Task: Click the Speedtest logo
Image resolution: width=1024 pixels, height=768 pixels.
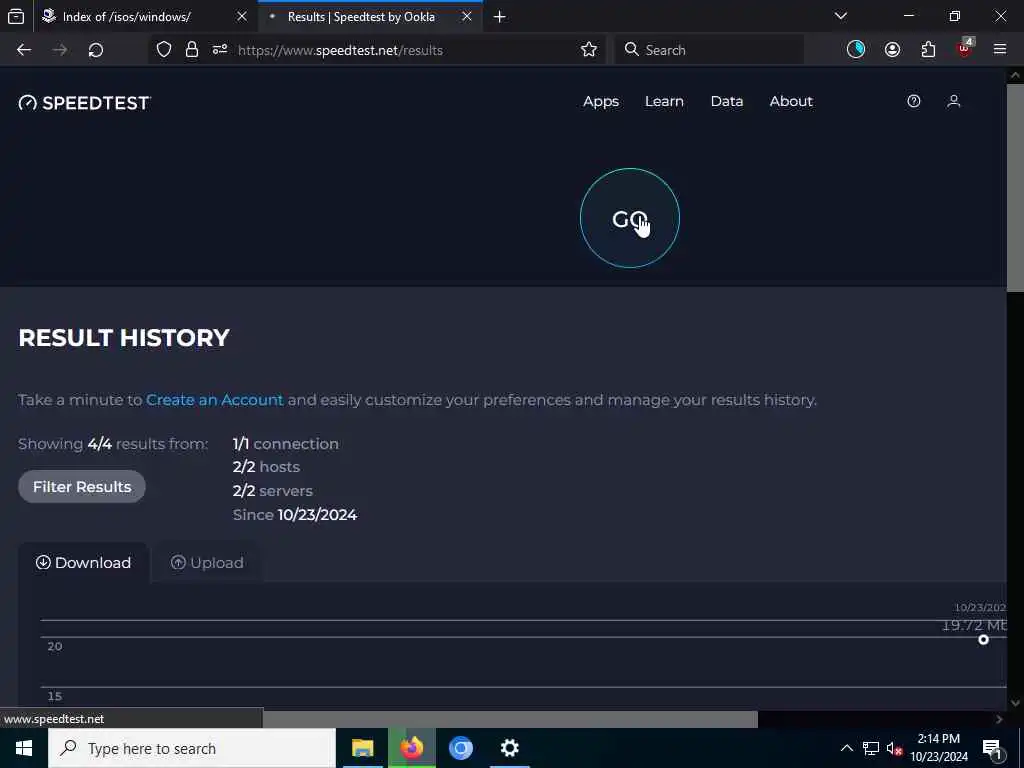Action: [x=85, y=103]
